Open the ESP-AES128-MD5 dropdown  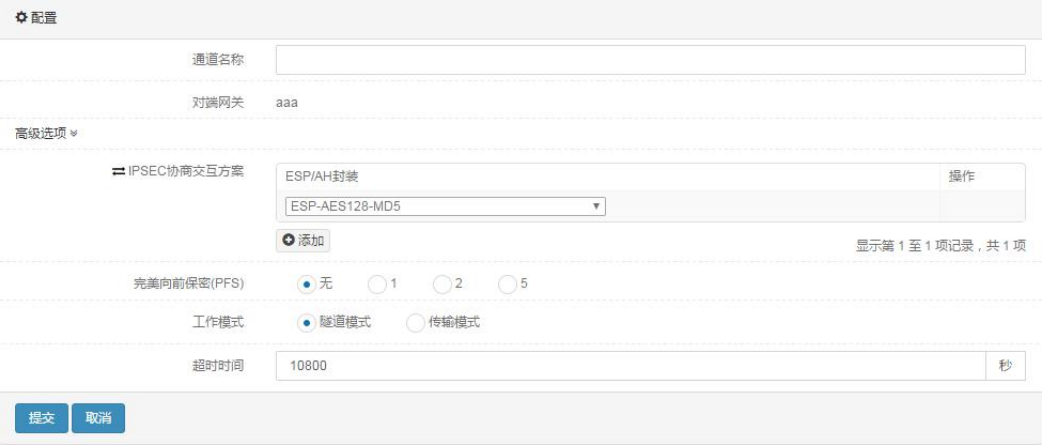[446, 206]
